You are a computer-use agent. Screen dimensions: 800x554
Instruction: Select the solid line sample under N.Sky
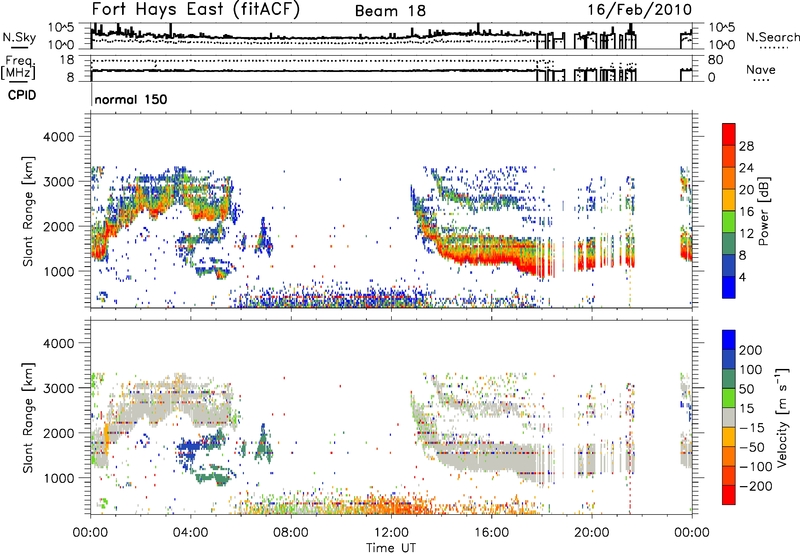[18, 47]
